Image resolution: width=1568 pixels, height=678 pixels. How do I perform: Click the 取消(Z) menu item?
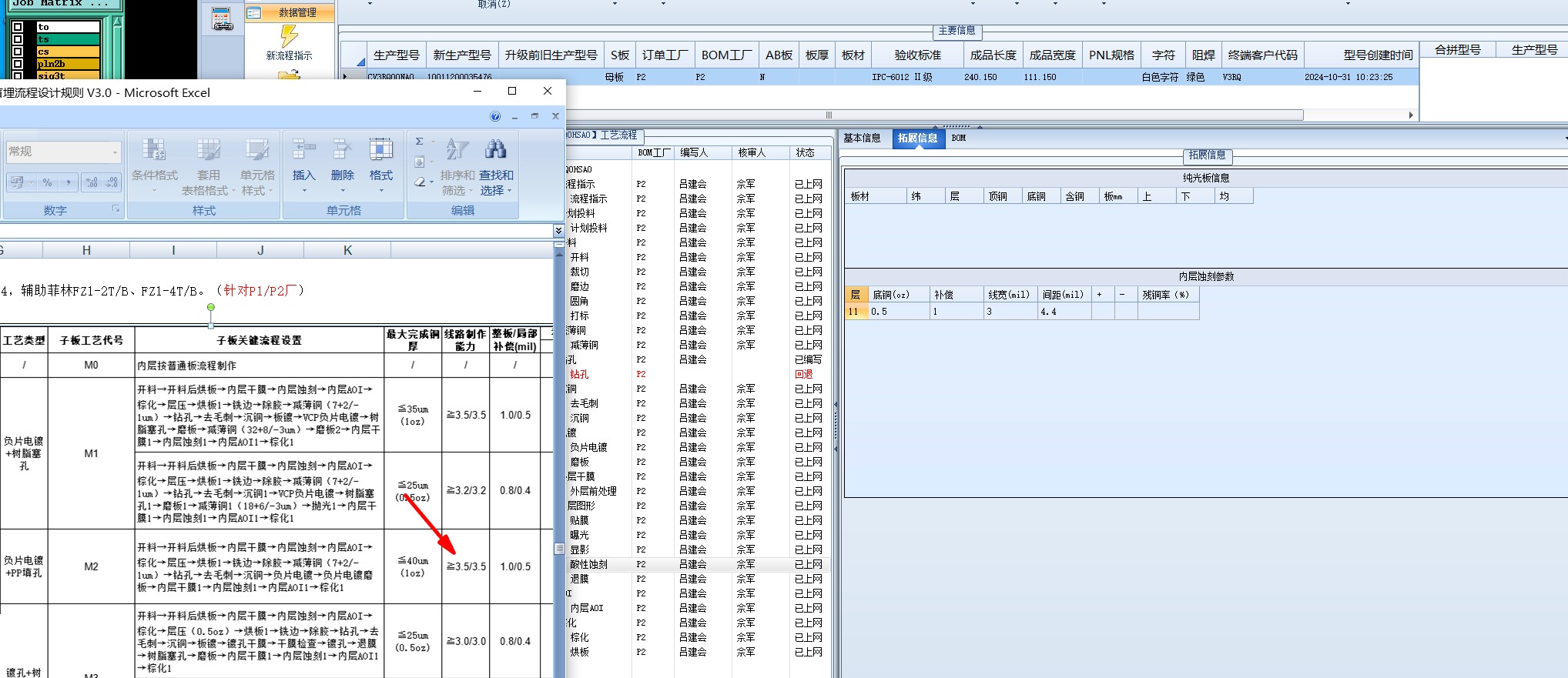coord(494,4)
